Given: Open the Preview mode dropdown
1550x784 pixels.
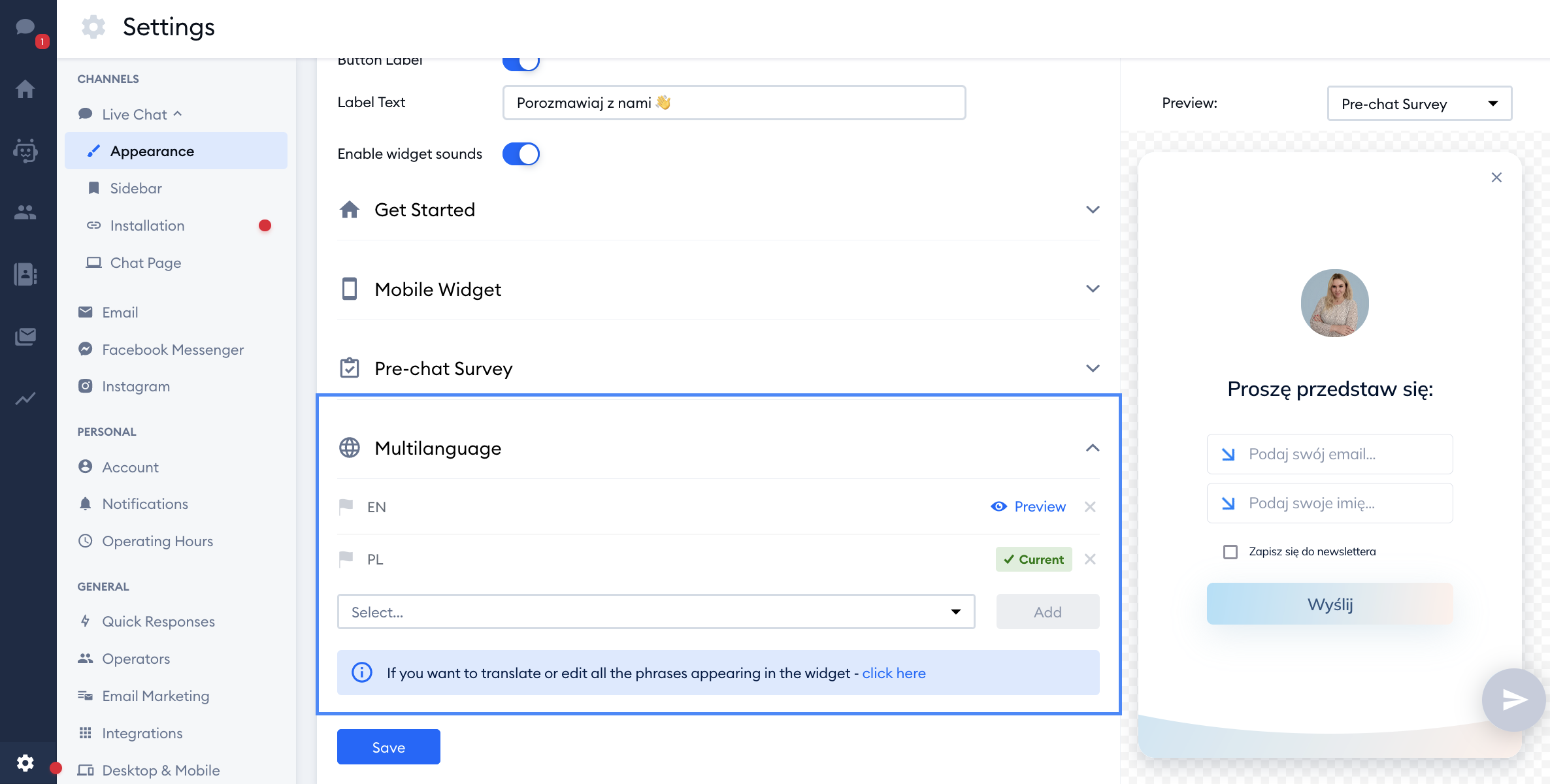Looking at the screenshot, I should point(1419,104).
